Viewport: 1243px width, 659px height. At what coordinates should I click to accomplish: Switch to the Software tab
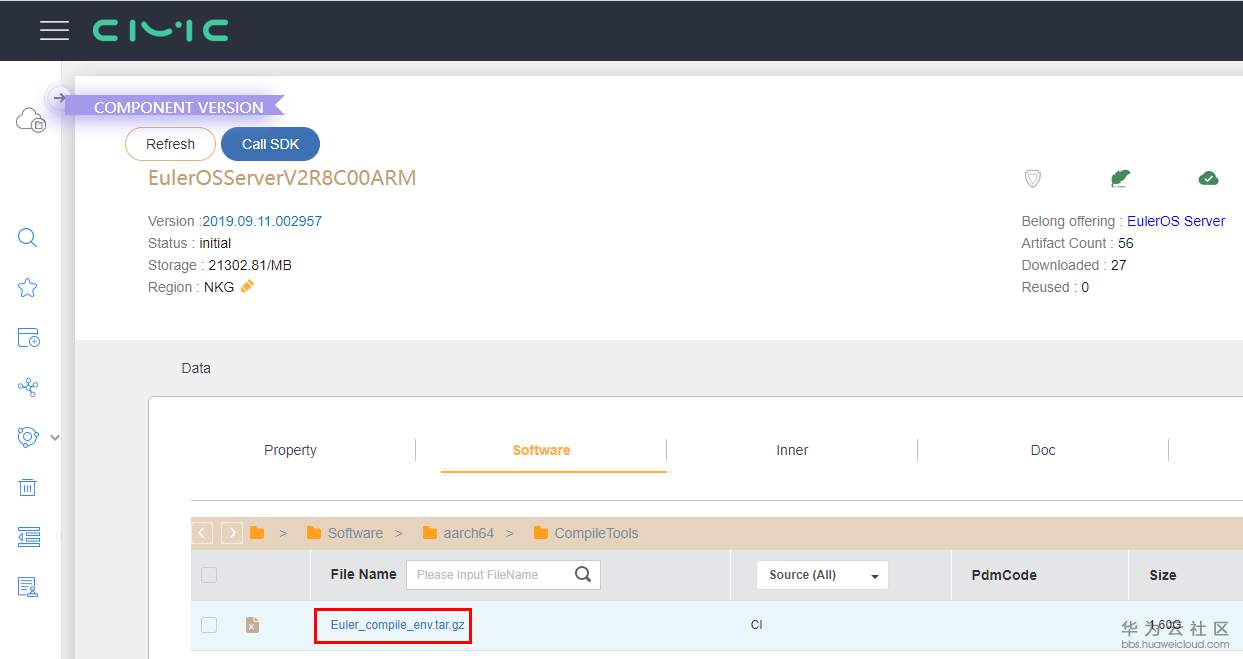click(x=541, y=450)
